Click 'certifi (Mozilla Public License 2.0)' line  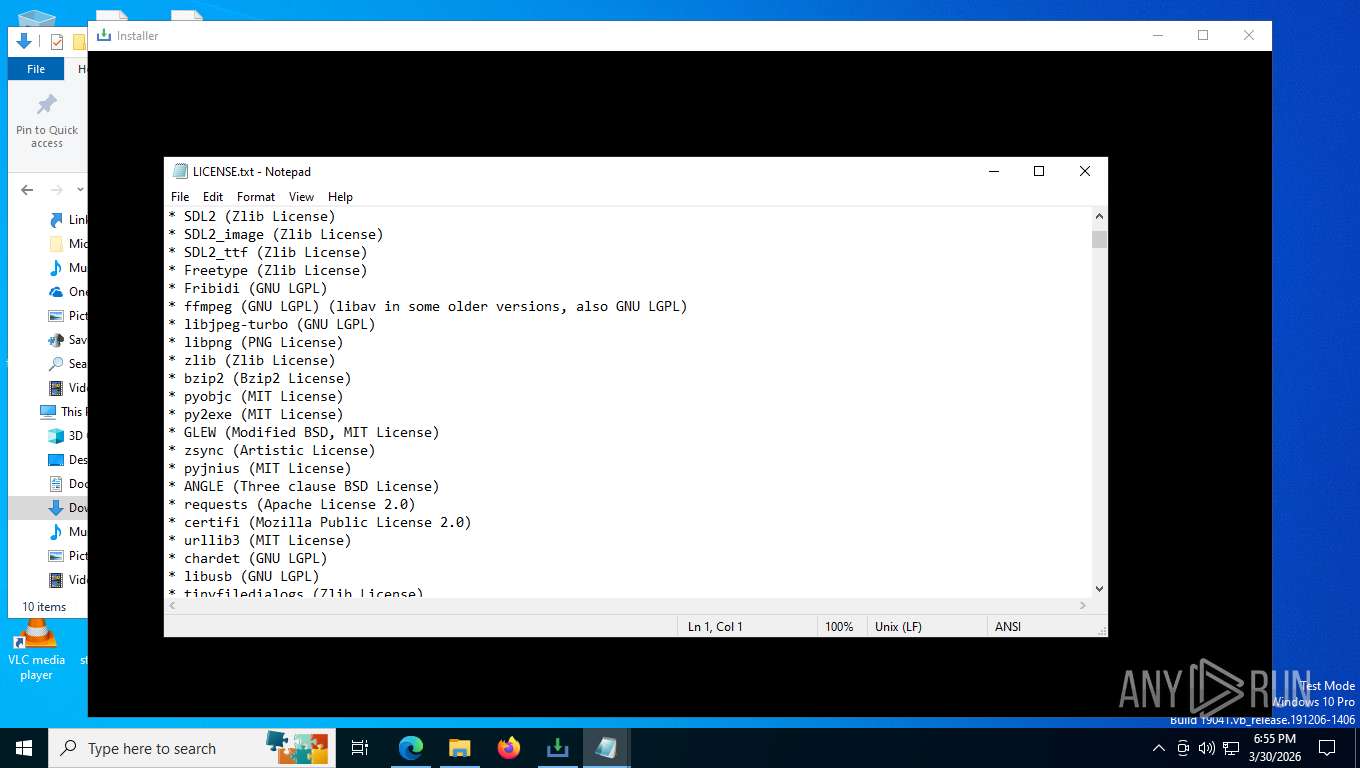pyautogui.click(x=320, y=522)
